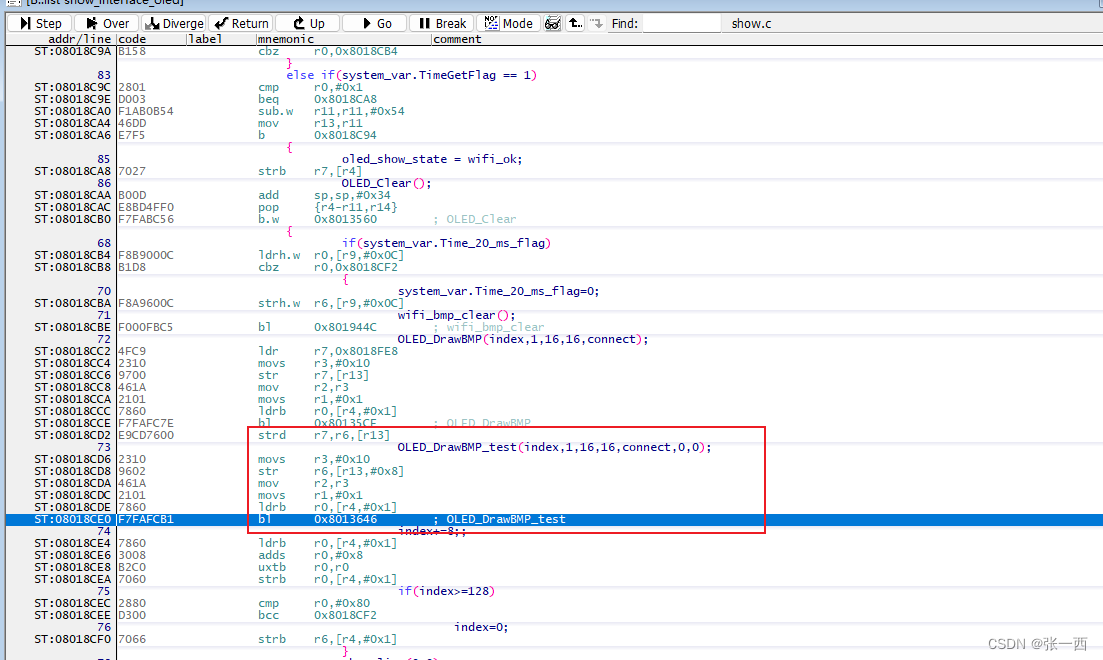Select the str r6,[r13,#0x8] row

554,471
